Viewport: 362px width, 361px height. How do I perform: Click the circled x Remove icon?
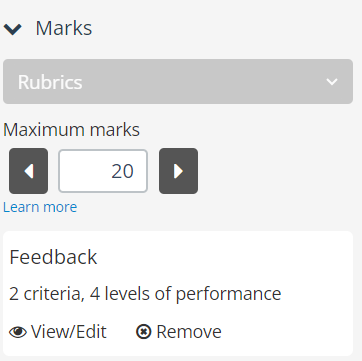coord(144,332)
